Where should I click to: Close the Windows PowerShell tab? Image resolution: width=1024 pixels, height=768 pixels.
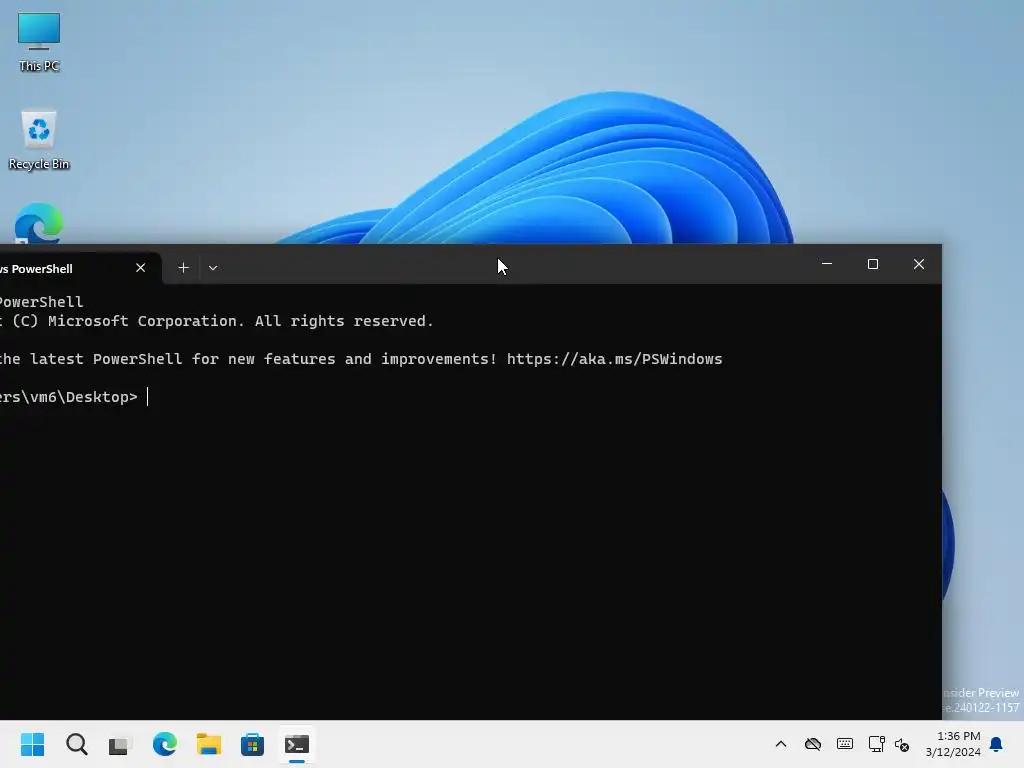point(140,268)
